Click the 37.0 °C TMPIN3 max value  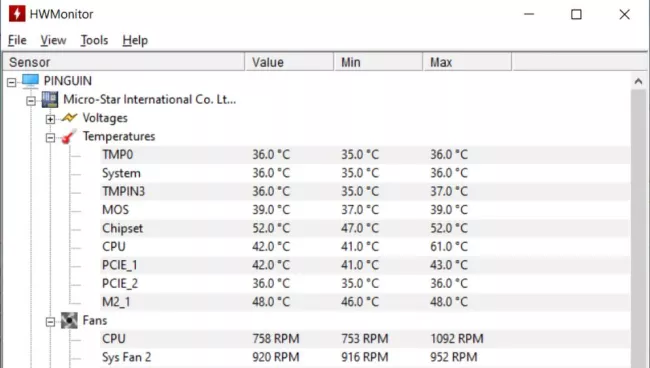[449, 191]
